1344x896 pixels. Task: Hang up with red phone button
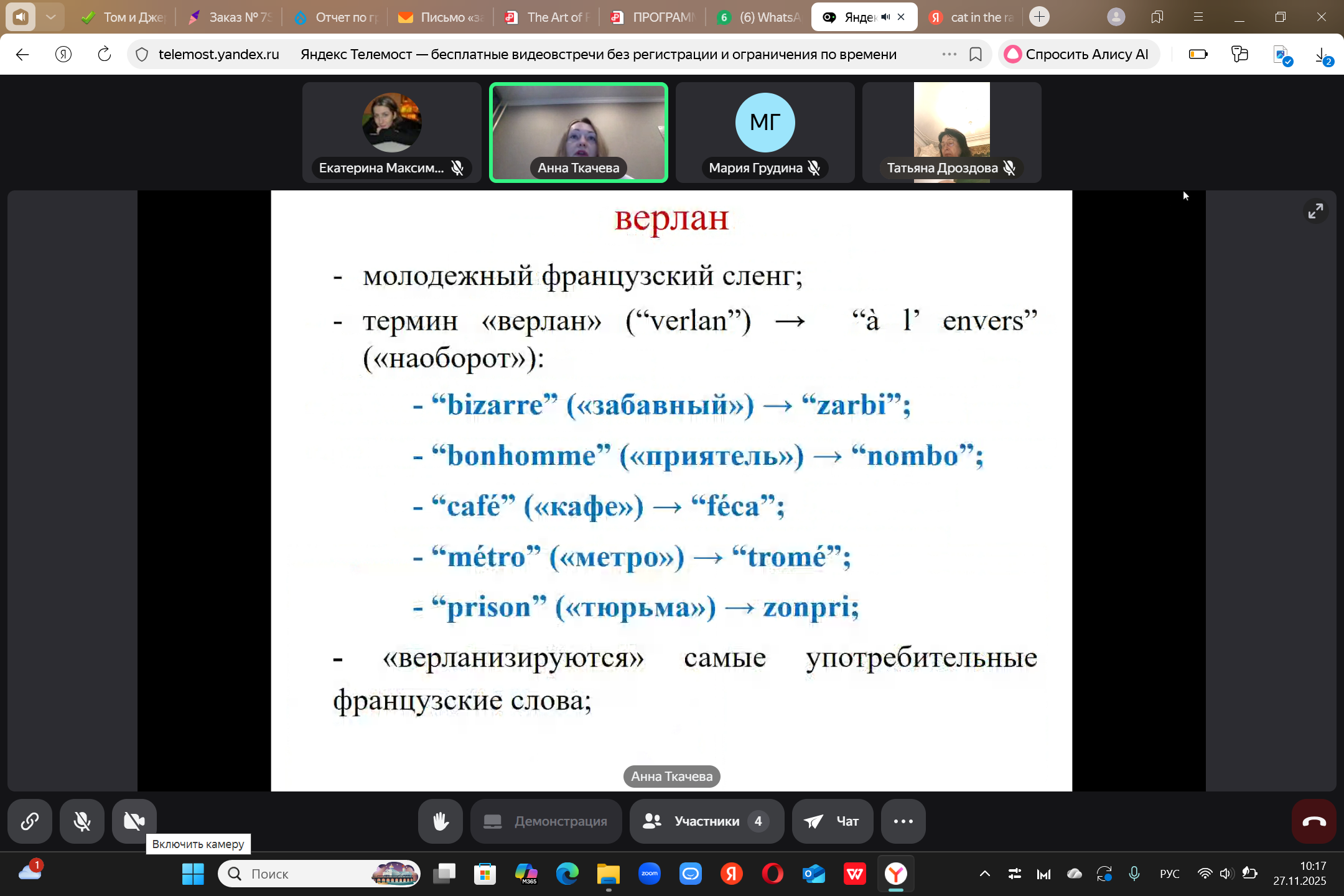(1314, 821)
